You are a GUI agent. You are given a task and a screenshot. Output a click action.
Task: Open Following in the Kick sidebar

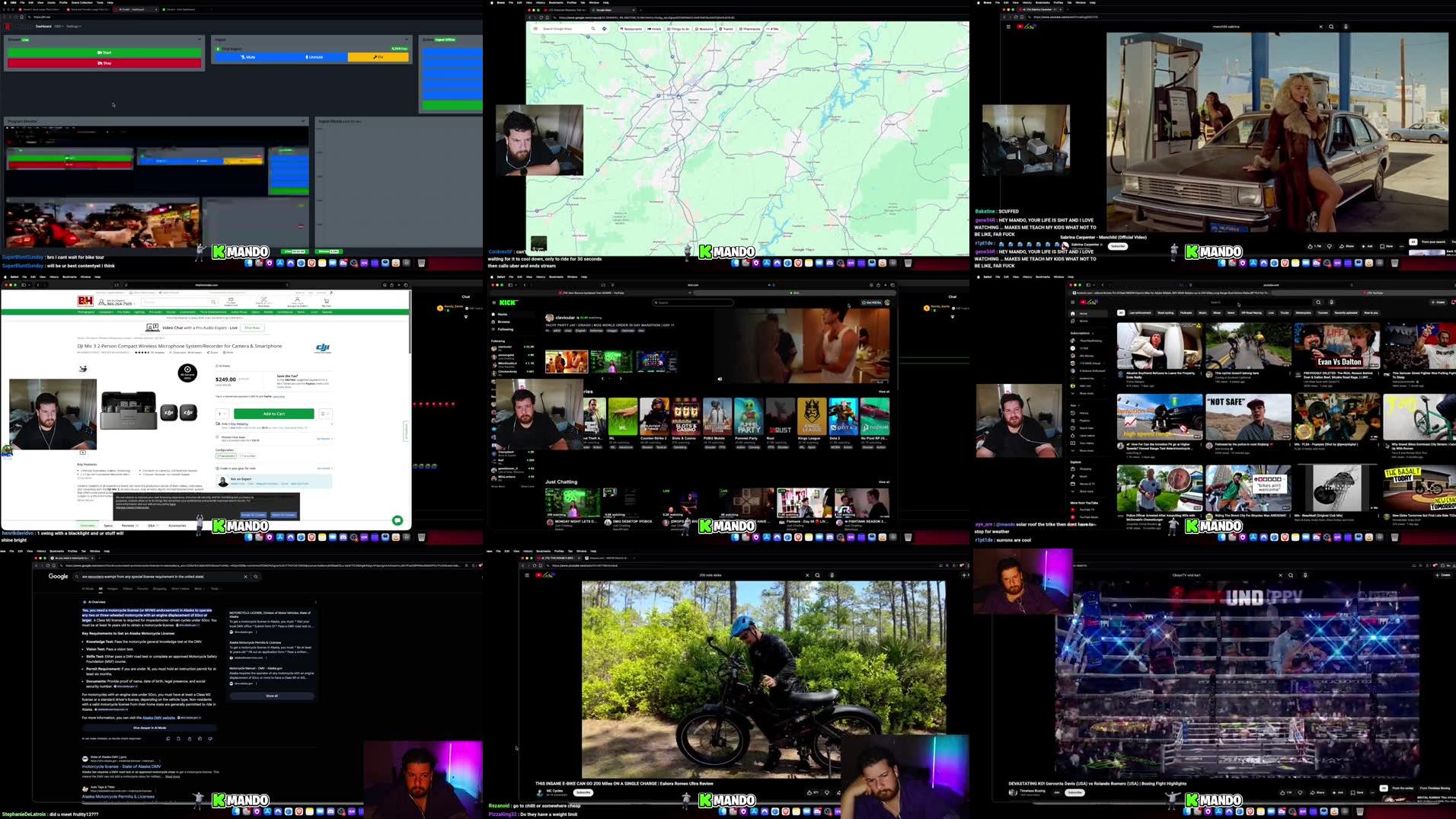coord(506,329)
